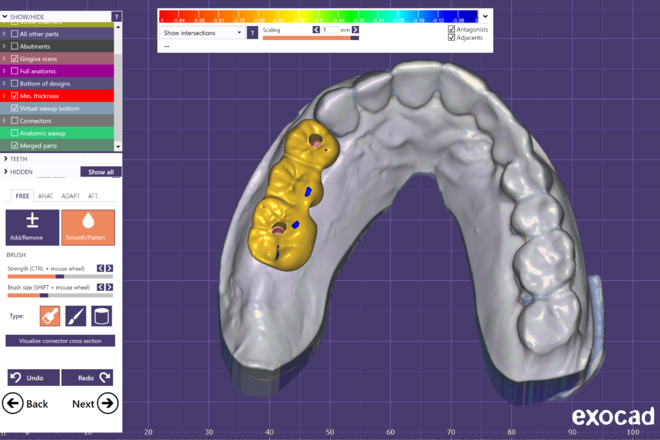Viewport: 660px width, 440px height.
Task: Decrease brush size with left arrow
Action: 100,287
